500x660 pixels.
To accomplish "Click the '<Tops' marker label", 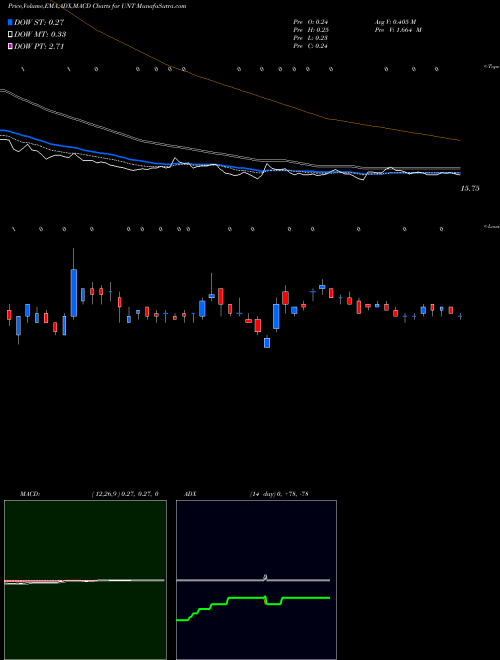I will (492, 67).
